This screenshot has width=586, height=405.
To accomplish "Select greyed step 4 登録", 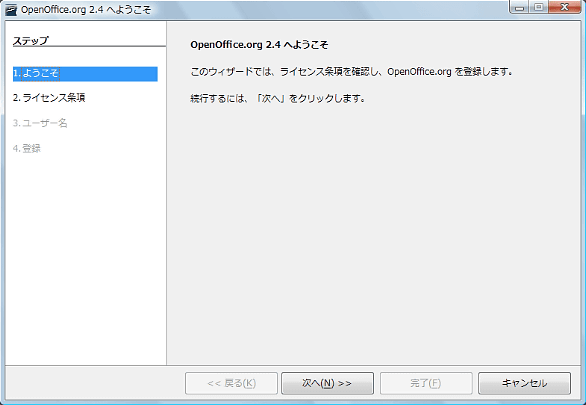I will 27,148.
